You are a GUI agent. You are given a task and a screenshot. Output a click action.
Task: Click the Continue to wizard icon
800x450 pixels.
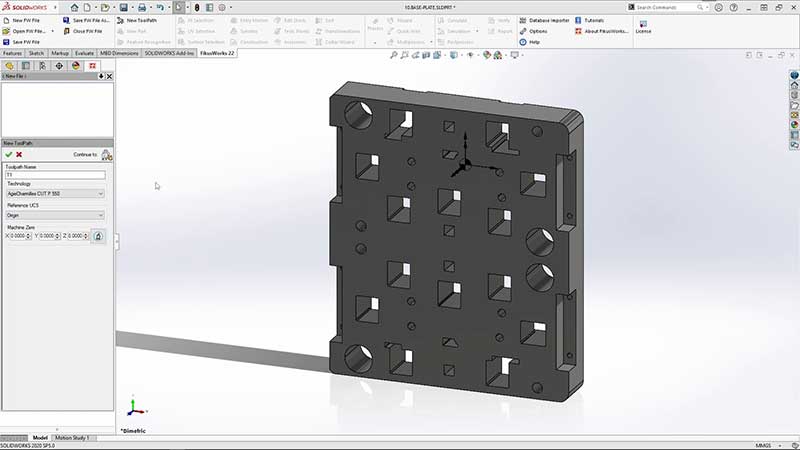pos(106,155)
